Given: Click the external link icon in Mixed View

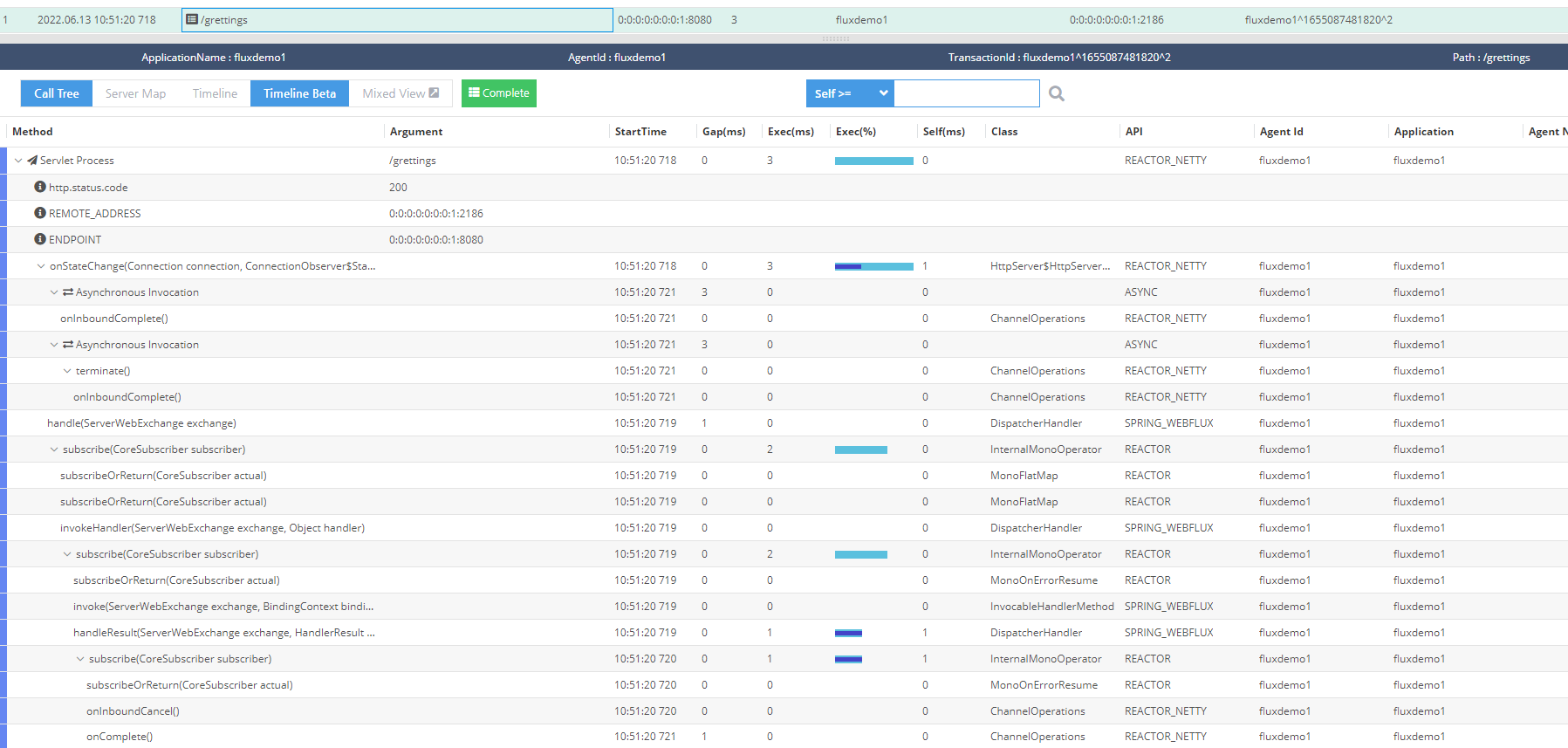Looking at the screenshot, I should tap(434, 93).
